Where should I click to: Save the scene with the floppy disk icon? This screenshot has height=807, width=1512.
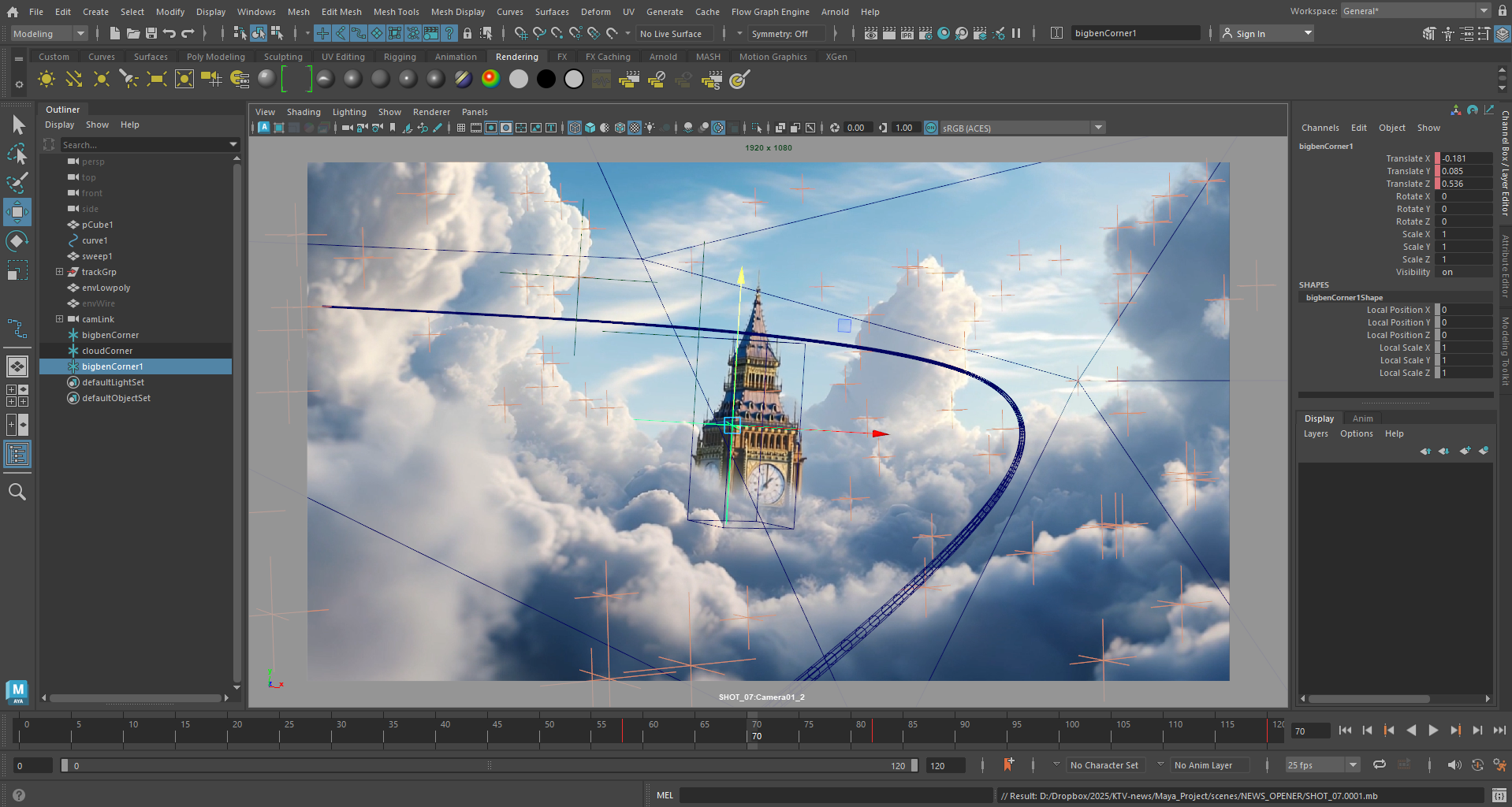[x=151, y=33]
